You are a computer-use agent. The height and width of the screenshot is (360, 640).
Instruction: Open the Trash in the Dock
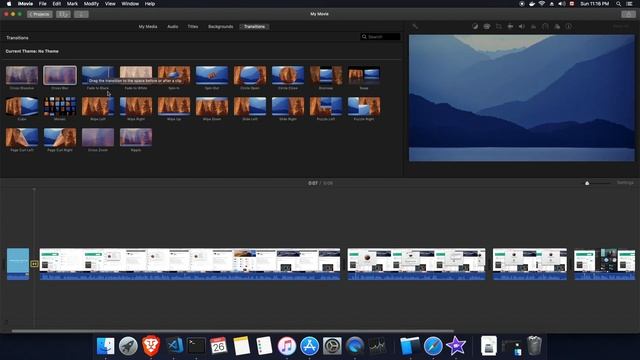click(534, 346)
